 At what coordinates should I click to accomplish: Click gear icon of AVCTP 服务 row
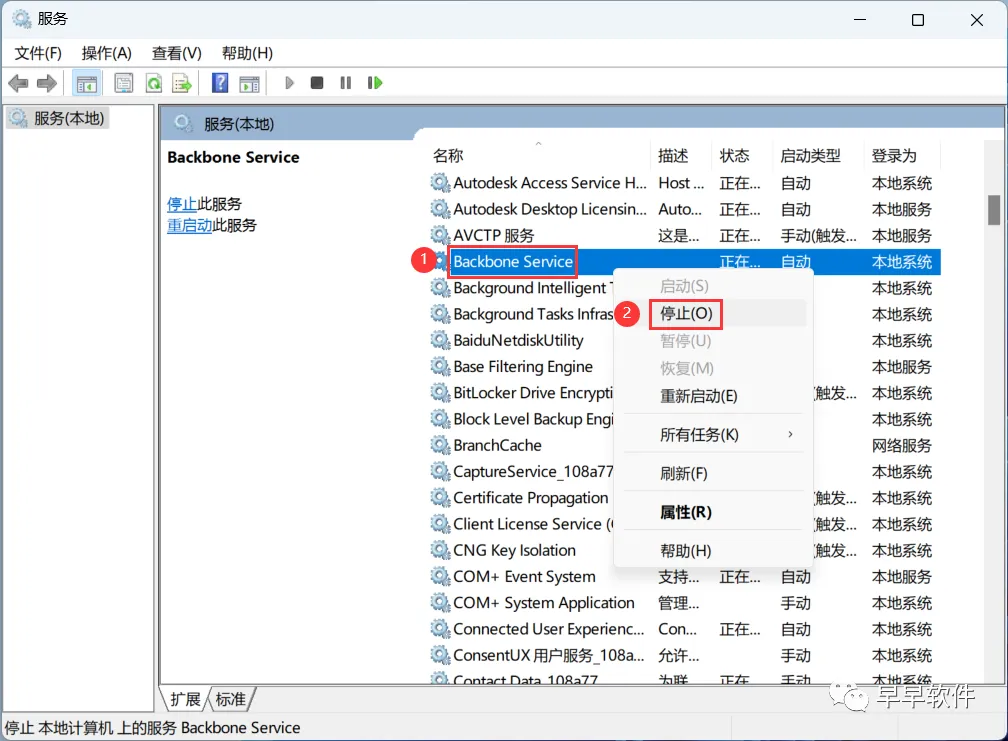click(440, 235)
